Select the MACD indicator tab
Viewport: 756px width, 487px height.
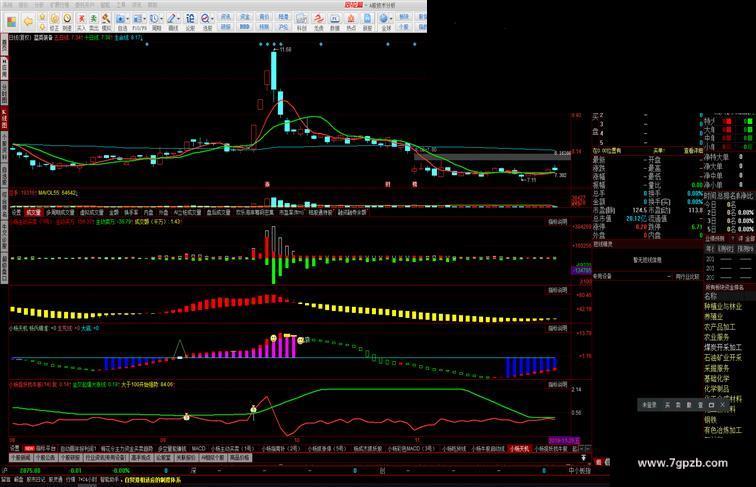[x=198, y=448]
